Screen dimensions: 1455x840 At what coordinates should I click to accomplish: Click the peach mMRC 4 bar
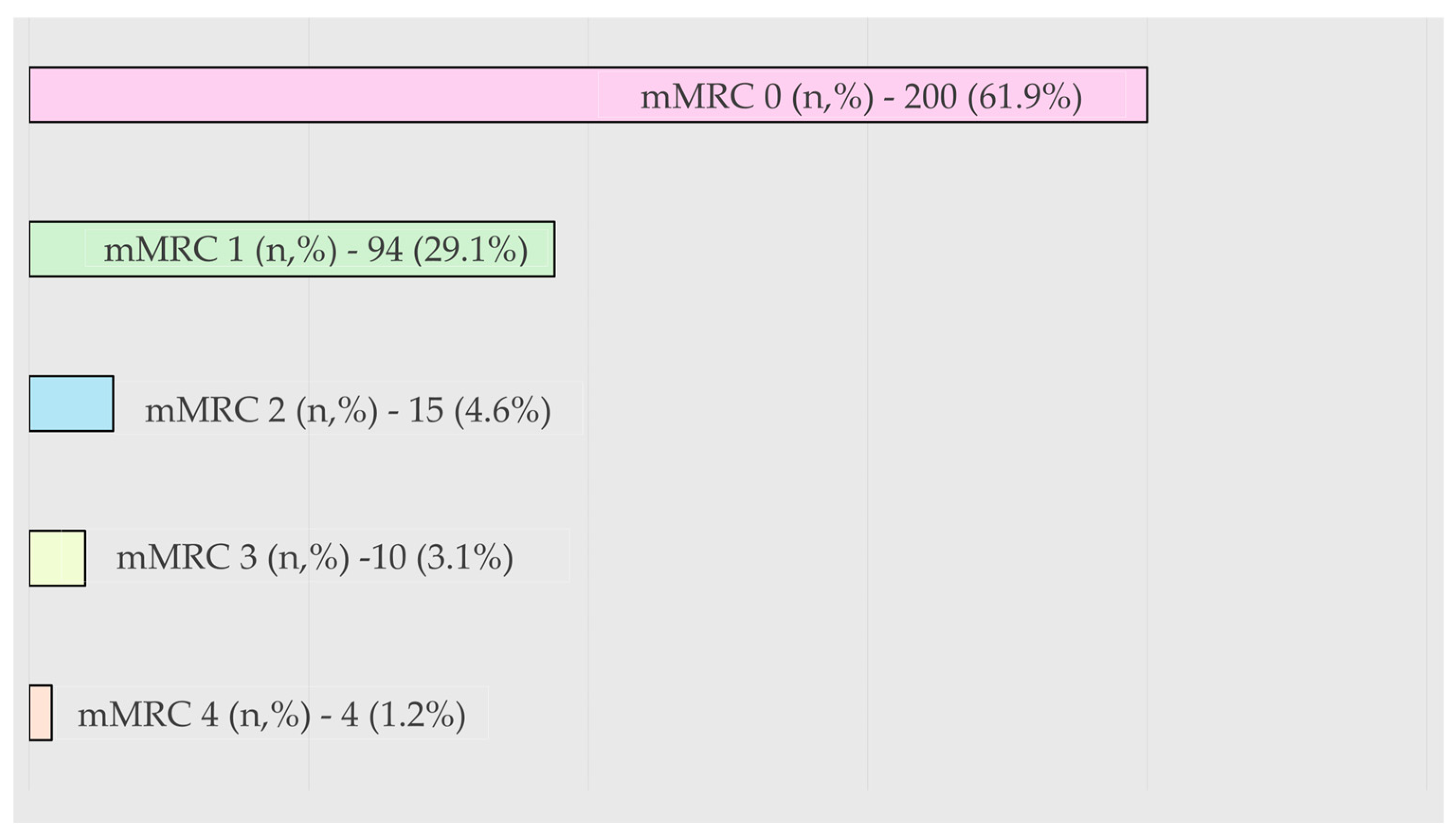40,713
